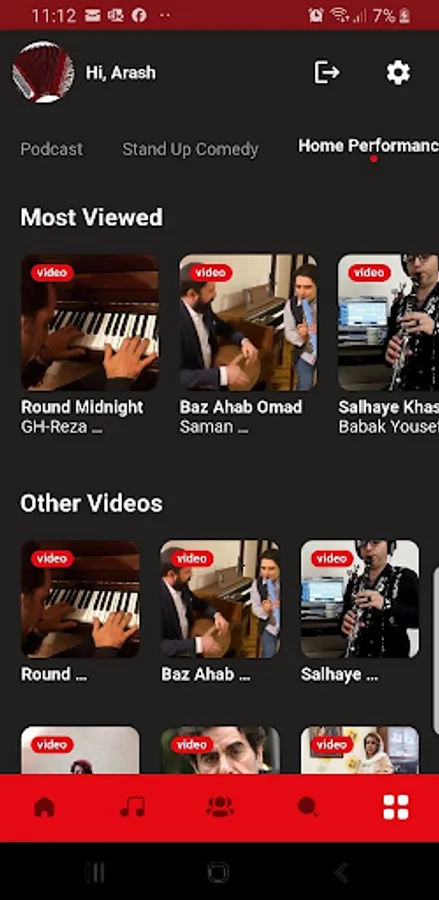Open the music note tab

click(132, 806)
